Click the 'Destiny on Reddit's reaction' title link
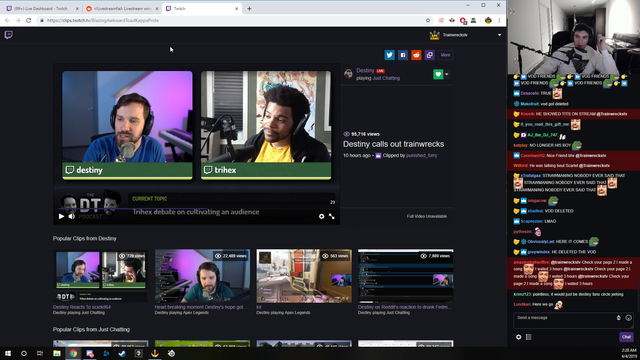640x360 pixels. coord(405,307)
